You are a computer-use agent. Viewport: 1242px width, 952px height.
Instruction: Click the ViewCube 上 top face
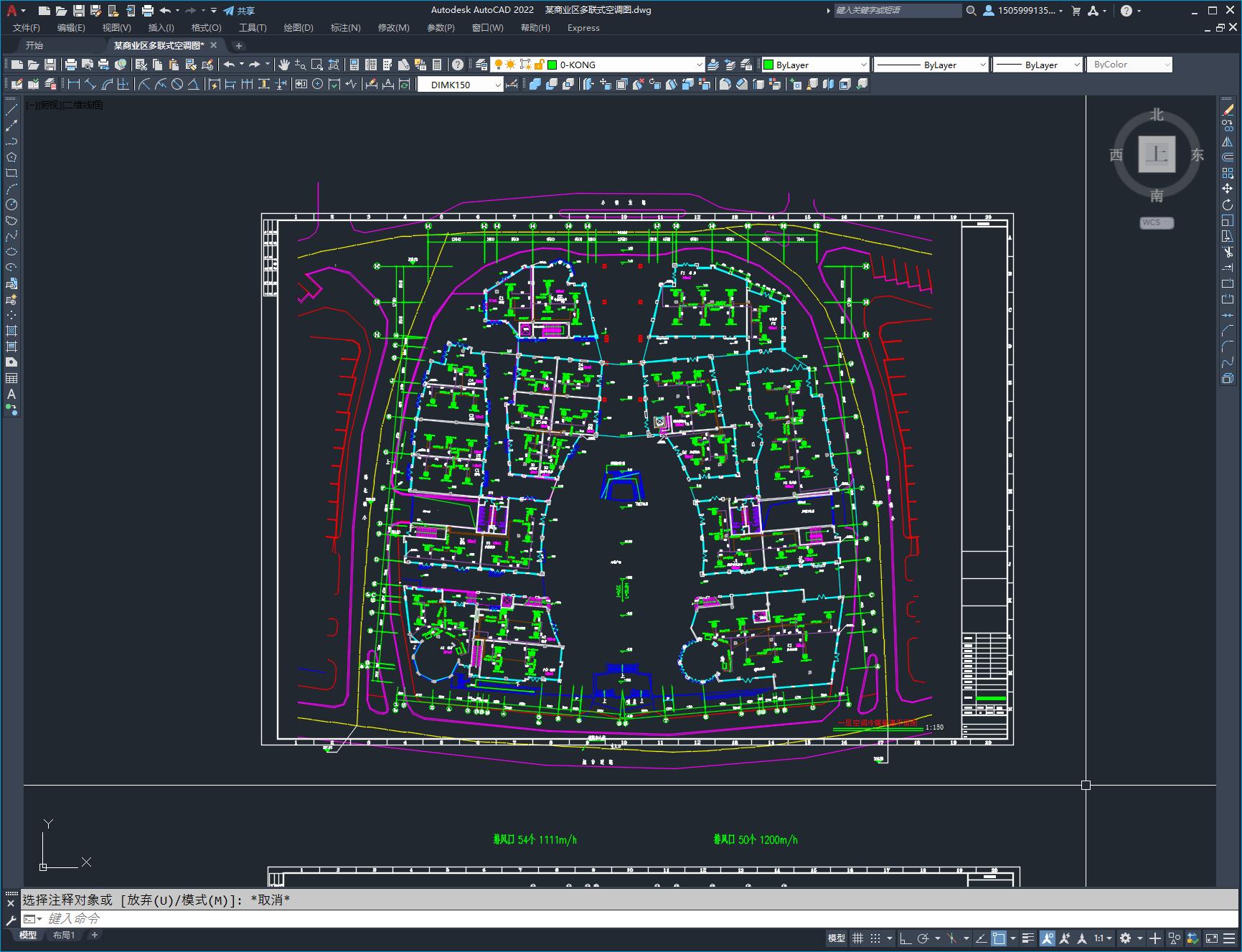pos(1157,154)
